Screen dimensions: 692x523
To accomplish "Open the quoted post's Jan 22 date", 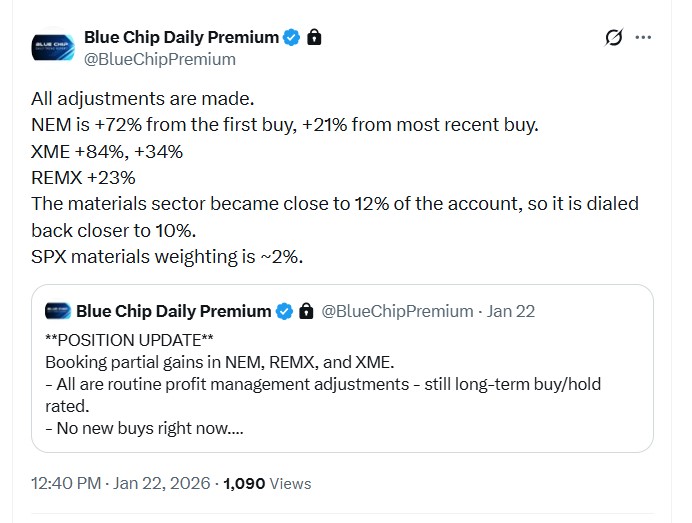I will [x=511, y=311].
